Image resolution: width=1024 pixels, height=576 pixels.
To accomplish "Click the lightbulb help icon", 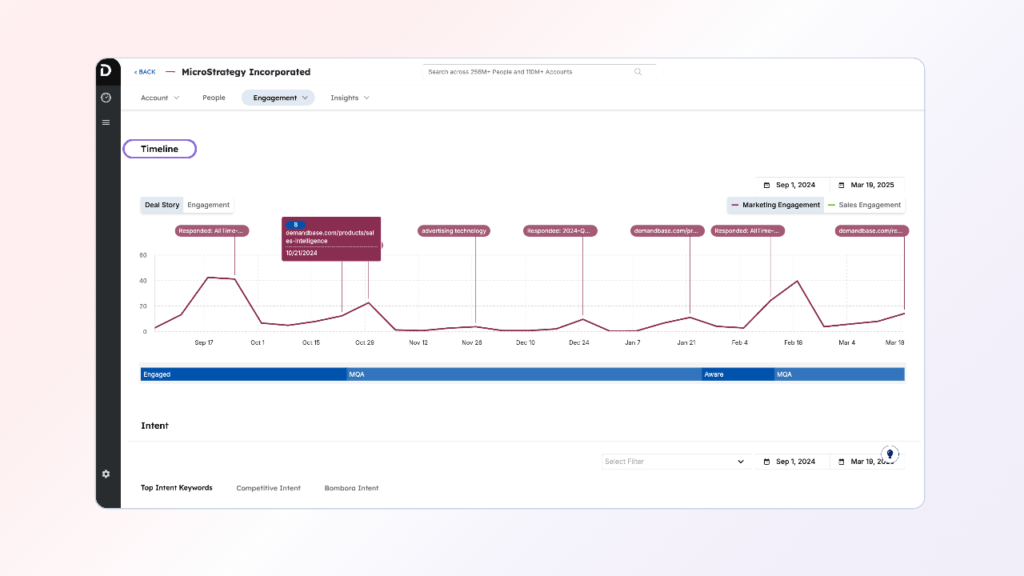I will [890, 454].
